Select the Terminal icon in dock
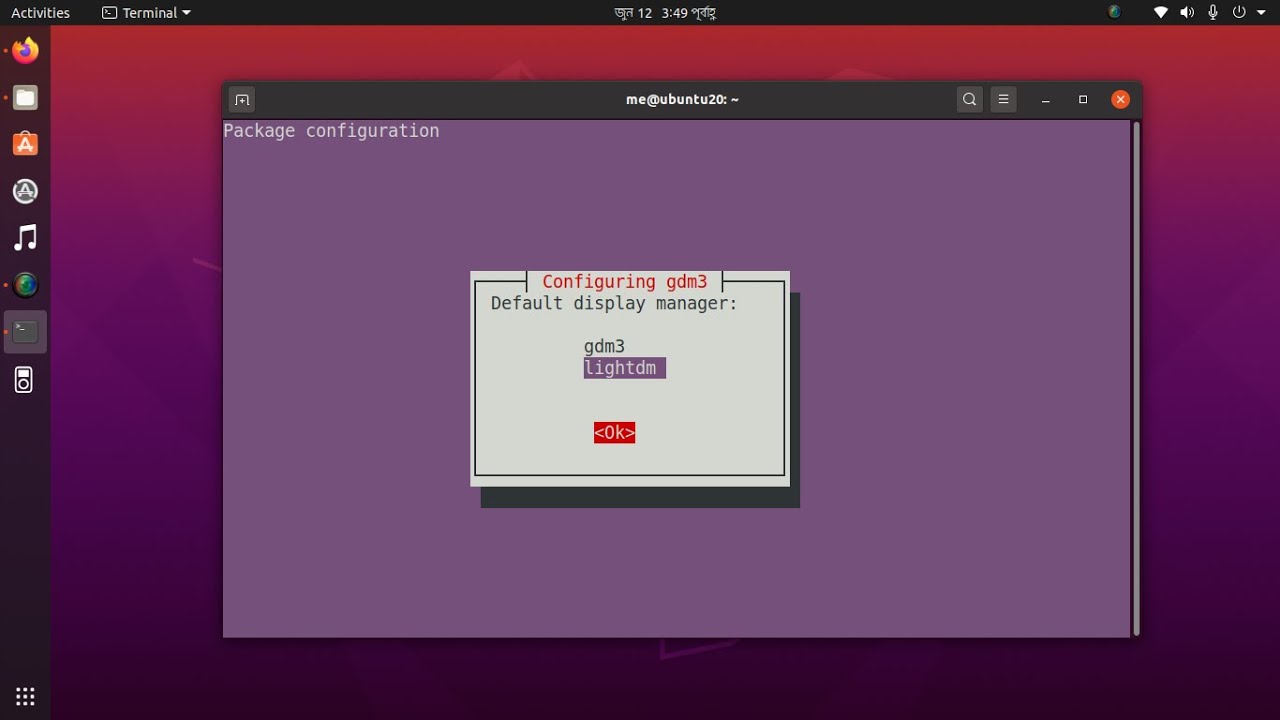This screenshot has height=720, width=1280. [25, 332]
